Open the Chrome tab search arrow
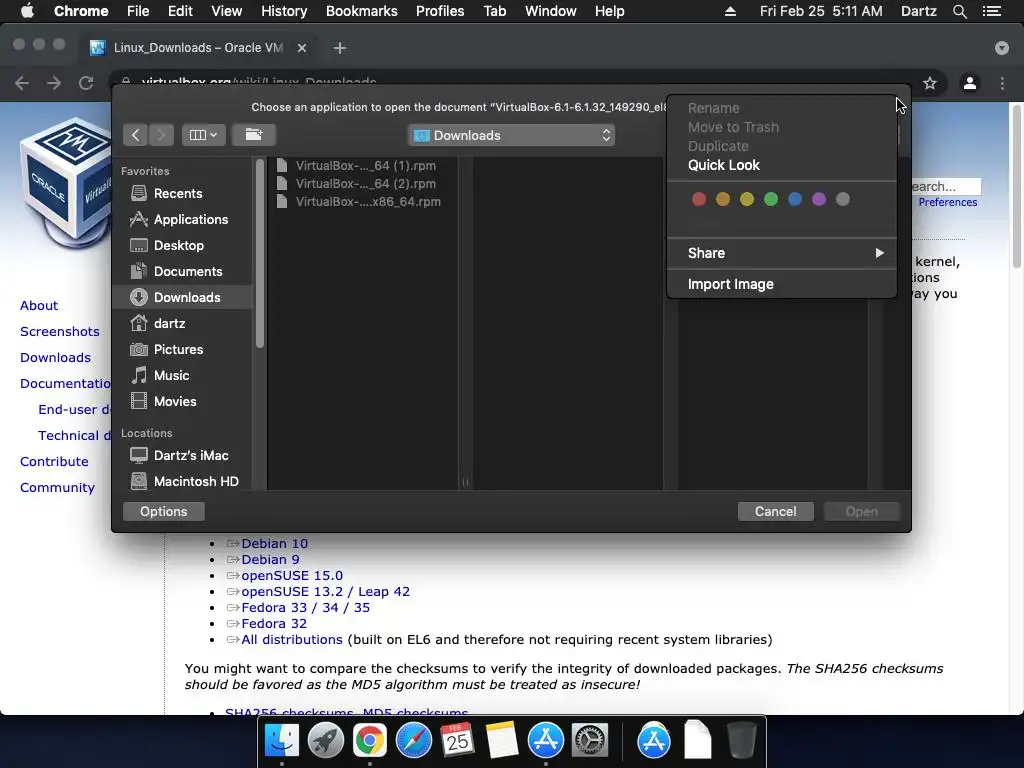This screenshot has height=768, width=1024. click(x=1002, y=48)
